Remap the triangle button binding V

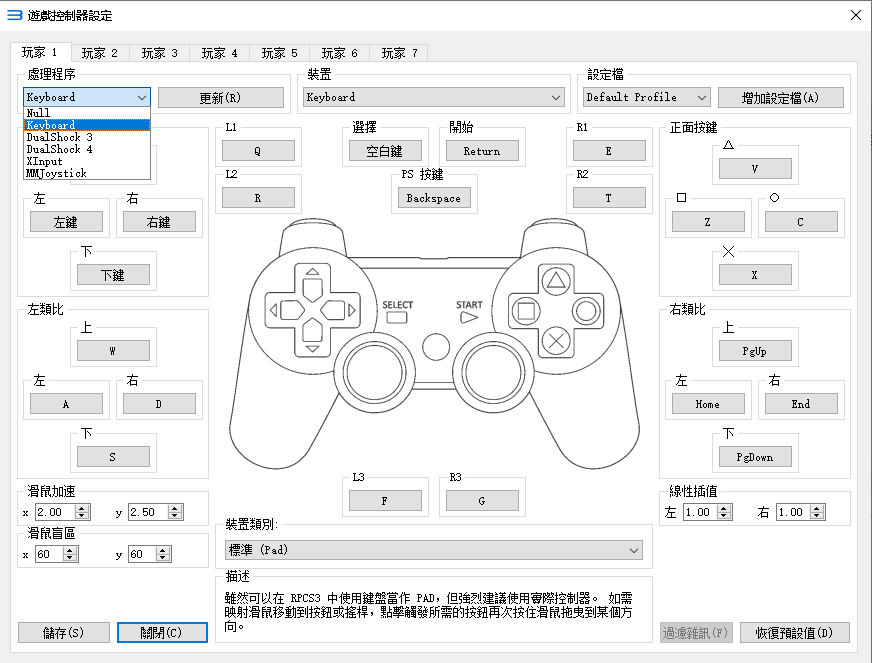point(755,167)
